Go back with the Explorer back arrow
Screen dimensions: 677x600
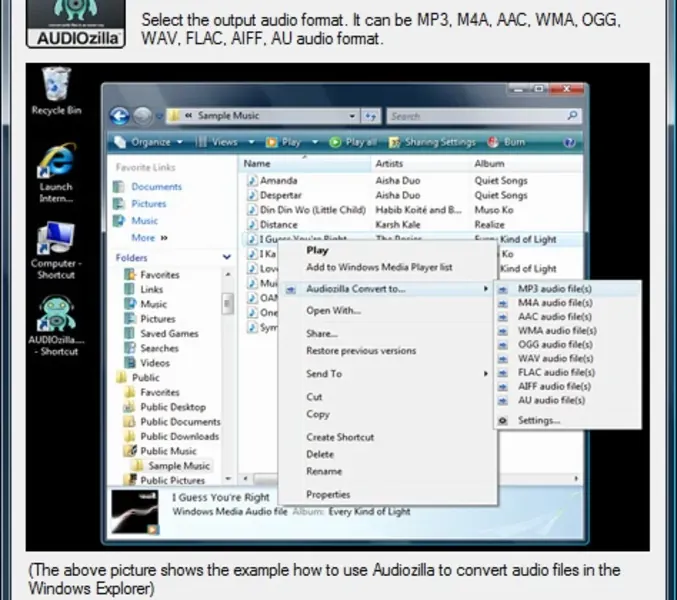[x=120, y=116]
